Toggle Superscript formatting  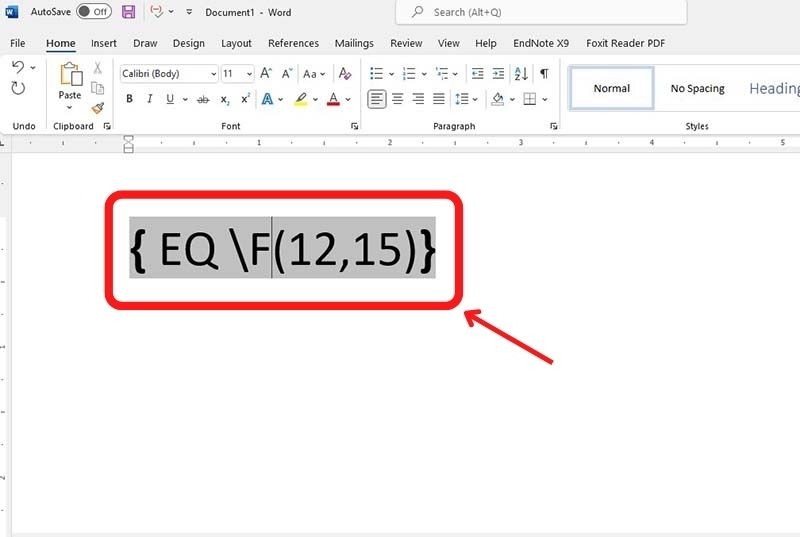(245, 98)
